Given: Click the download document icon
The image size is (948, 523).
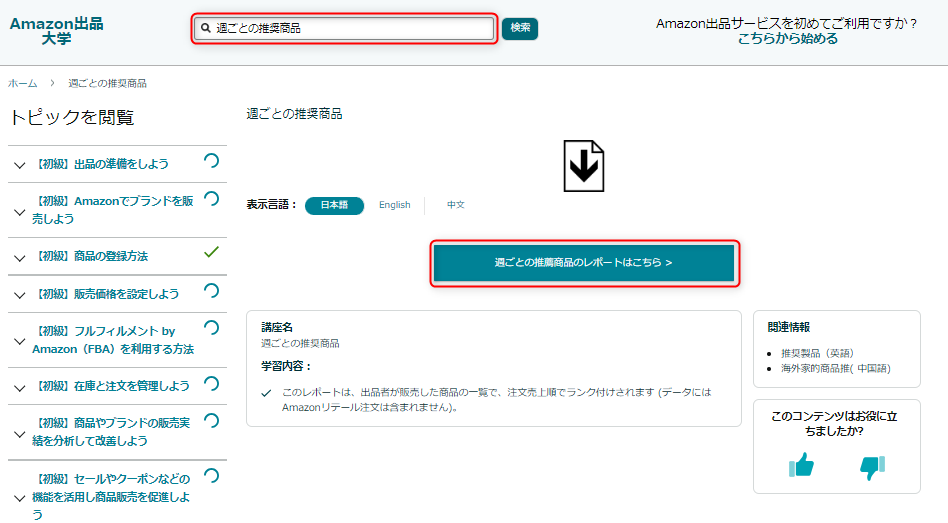Looking at the screenshot, I should click(583, 166).
